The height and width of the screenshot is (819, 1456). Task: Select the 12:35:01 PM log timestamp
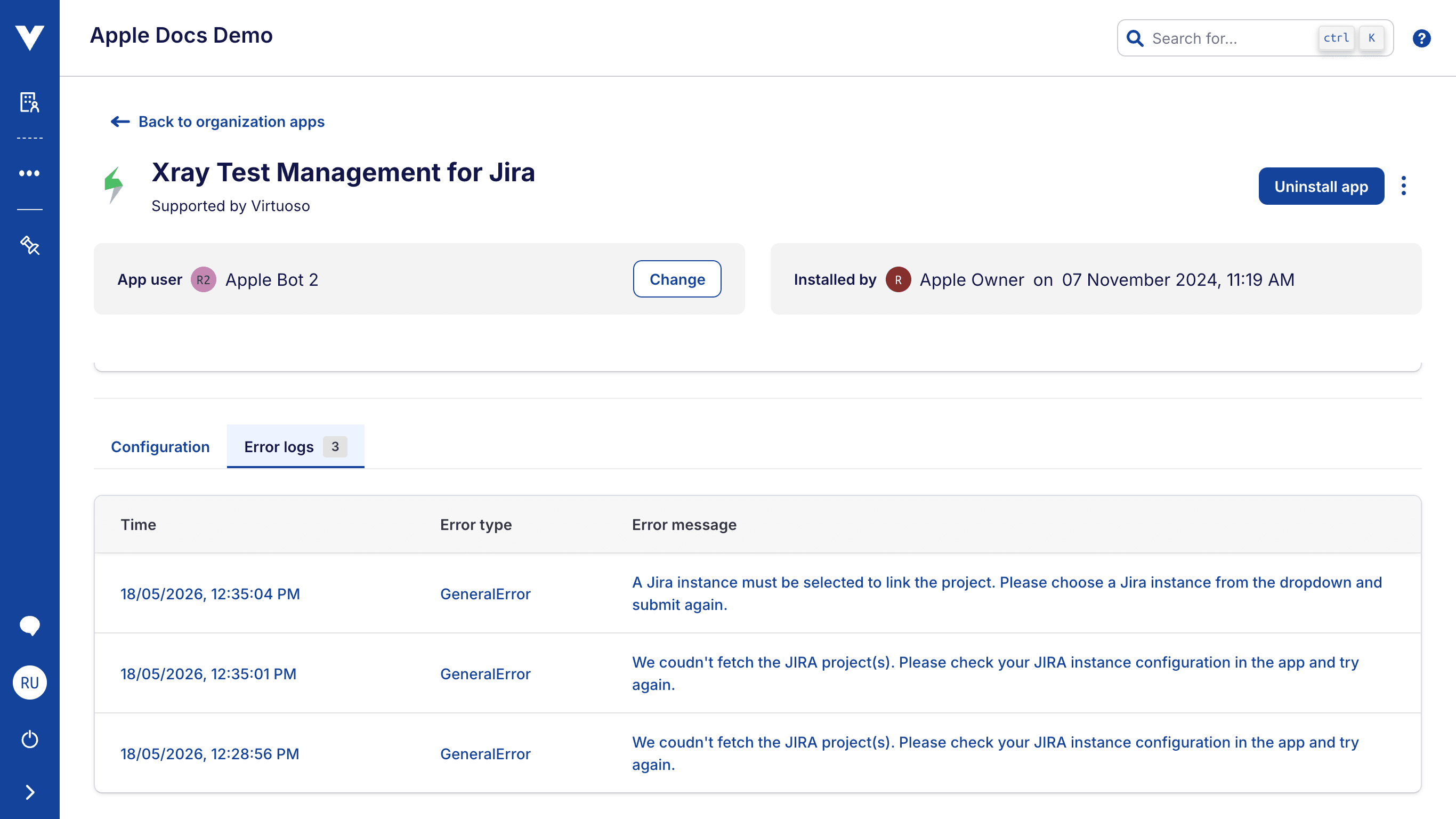coord(208,673)
